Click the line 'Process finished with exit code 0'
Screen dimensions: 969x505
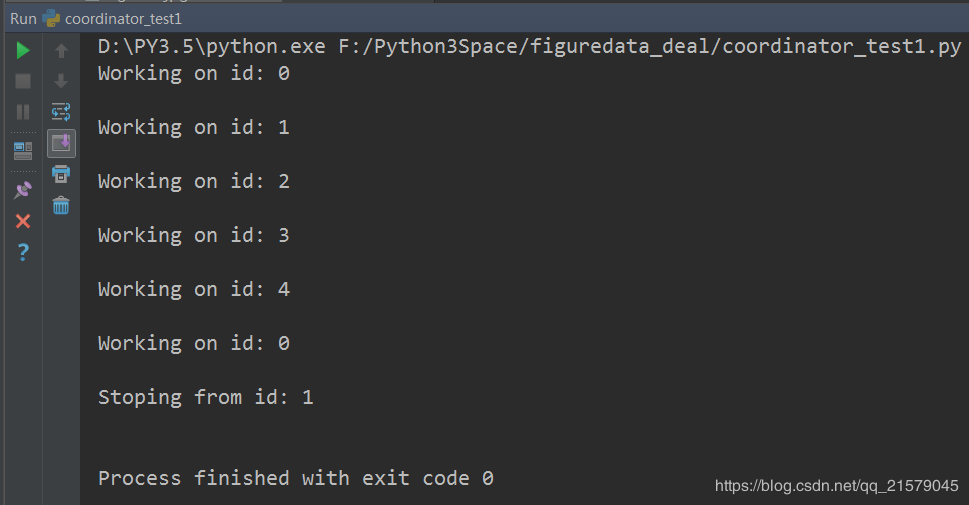tap(295, 478)
